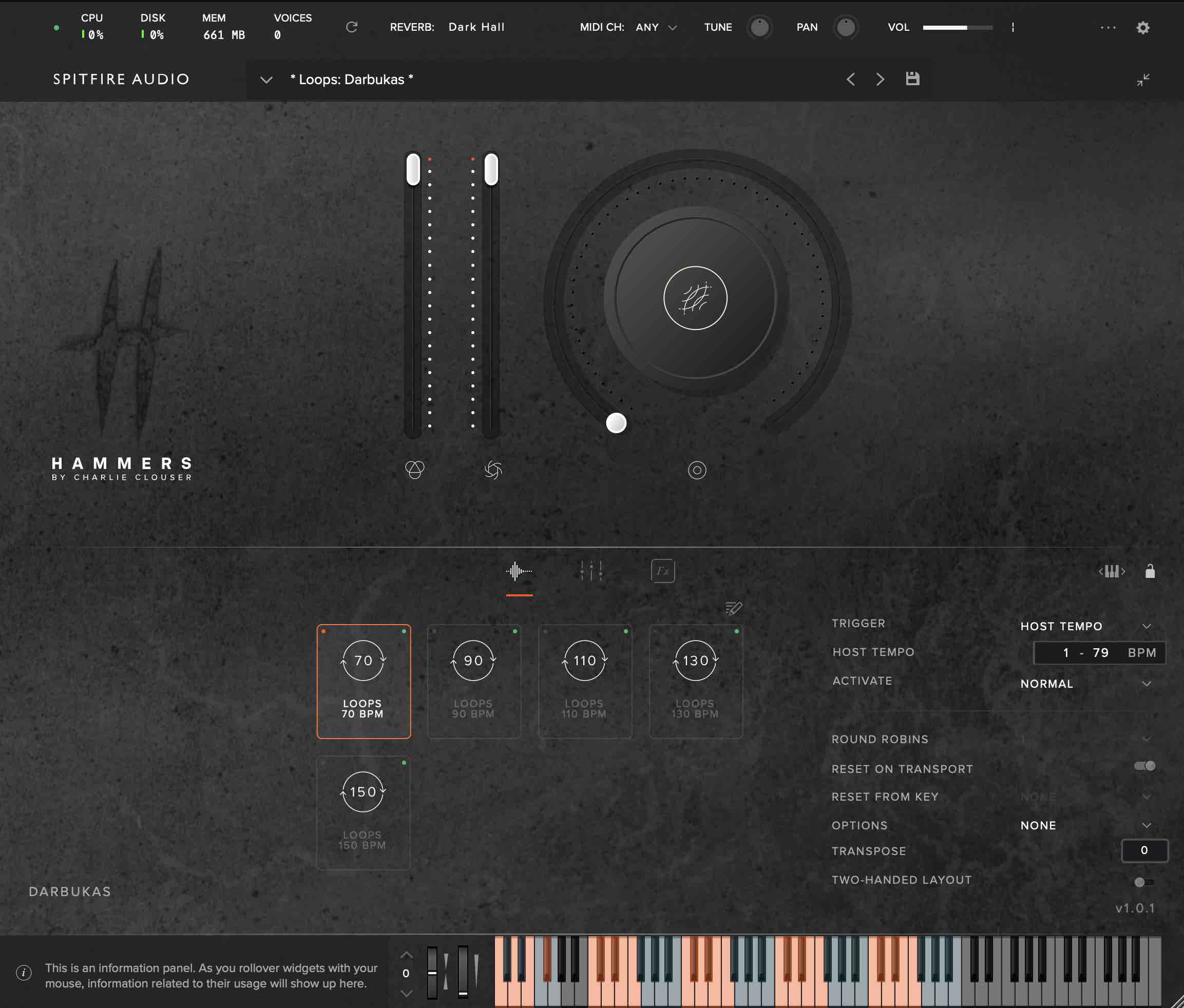
Task: Click the mod wheel beside the keyboard
Action: click(x=462, y=973)
